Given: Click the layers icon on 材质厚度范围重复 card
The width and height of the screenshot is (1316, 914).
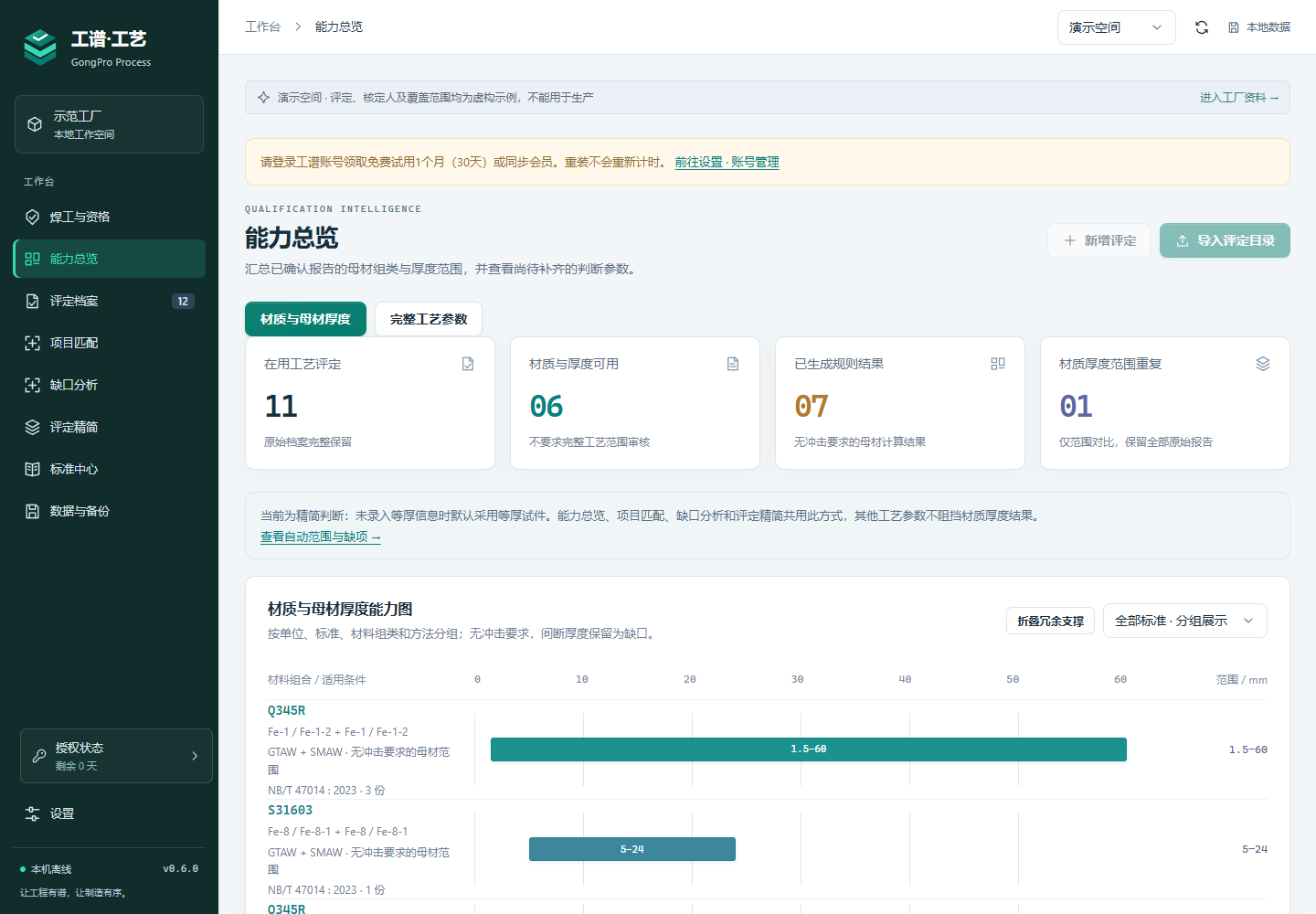Looking at the screenshot, I should pos(1263,364).
